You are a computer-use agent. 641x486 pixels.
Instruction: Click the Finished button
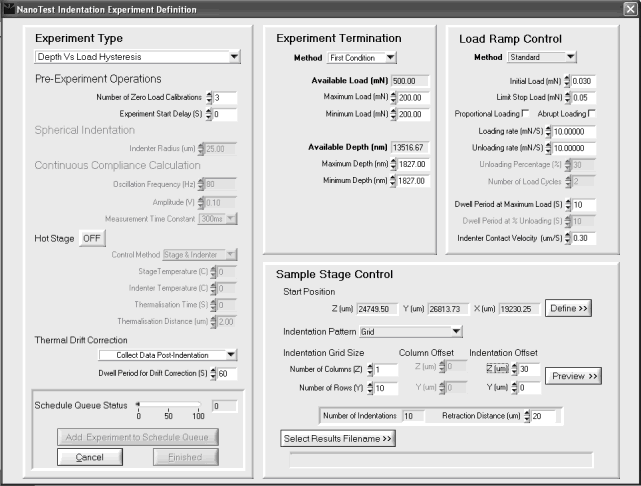186,457
